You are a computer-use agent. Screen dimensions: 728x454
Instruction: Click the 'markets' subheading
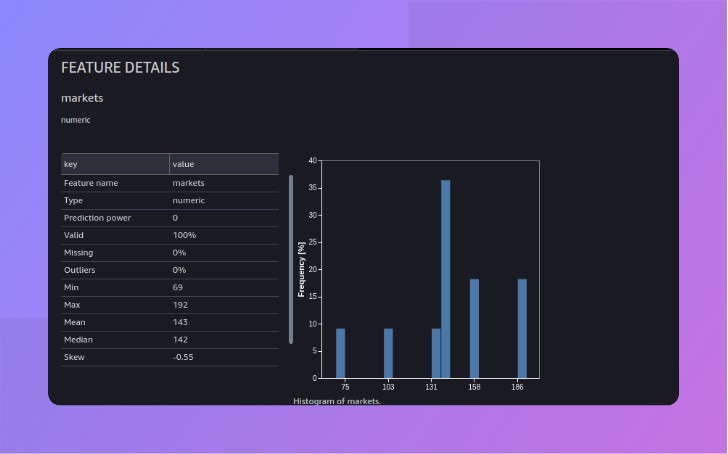(82, 98)
